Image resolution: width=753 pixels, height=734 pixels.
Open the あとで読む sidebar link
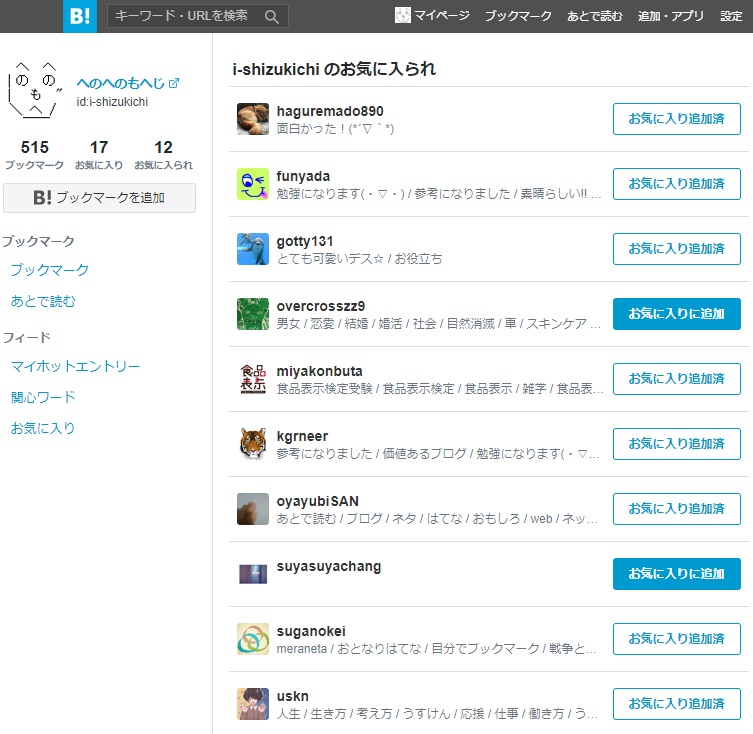coord(43,301)
